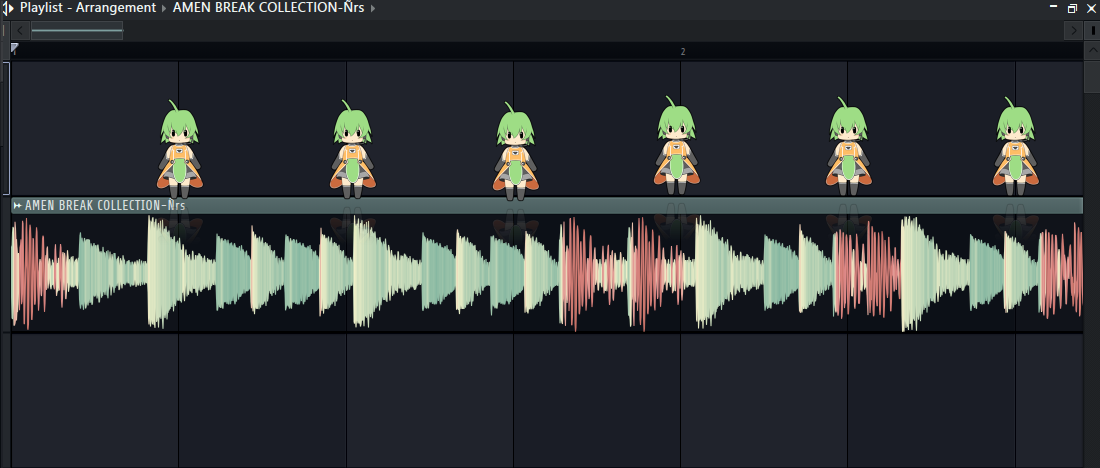1100x468 pixels.
Task: Open the playlist menu arrow icon
Action: [9, 8]
